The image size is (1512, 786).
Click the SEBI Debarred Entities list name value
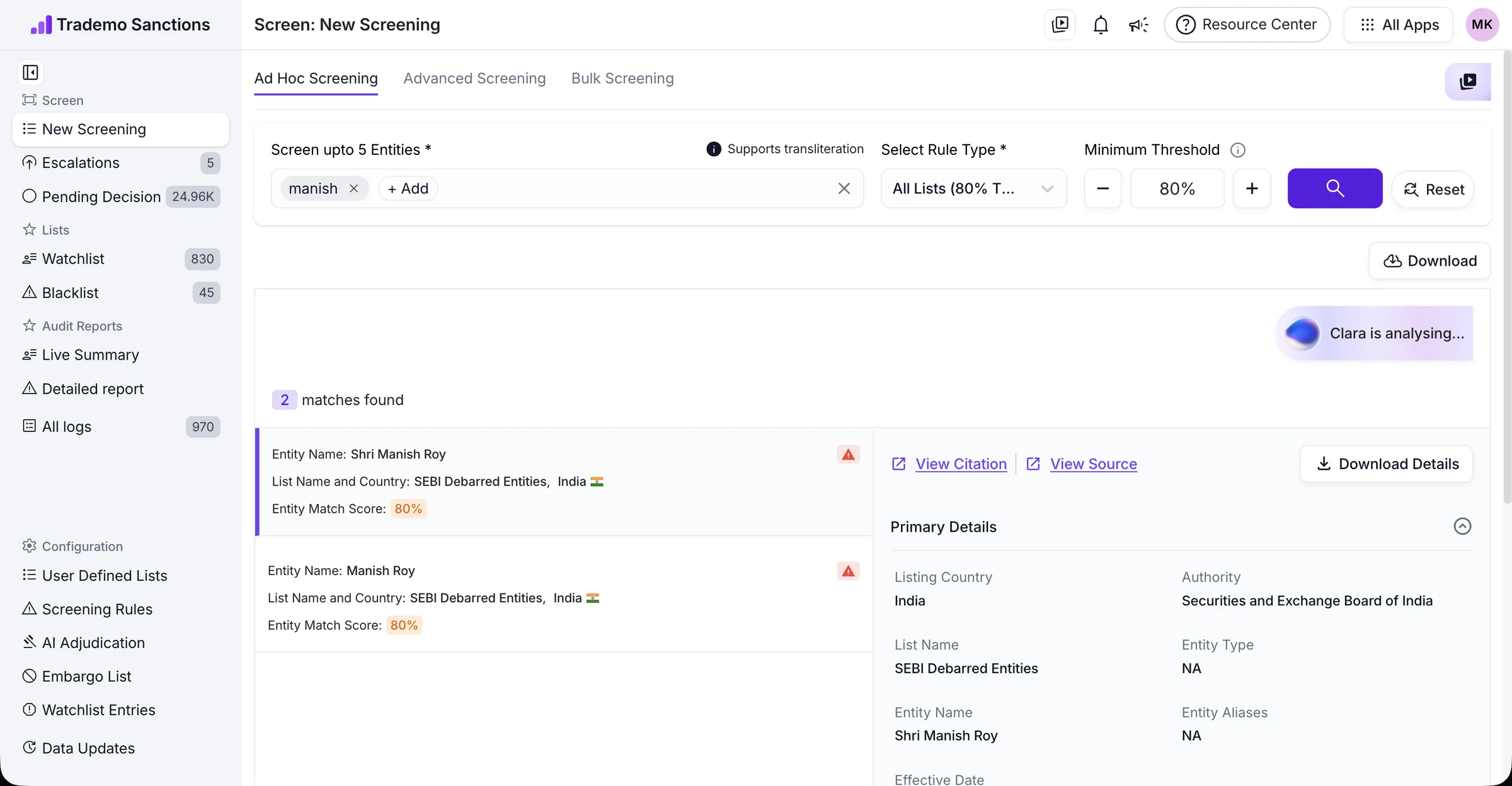tap(966, 668)
